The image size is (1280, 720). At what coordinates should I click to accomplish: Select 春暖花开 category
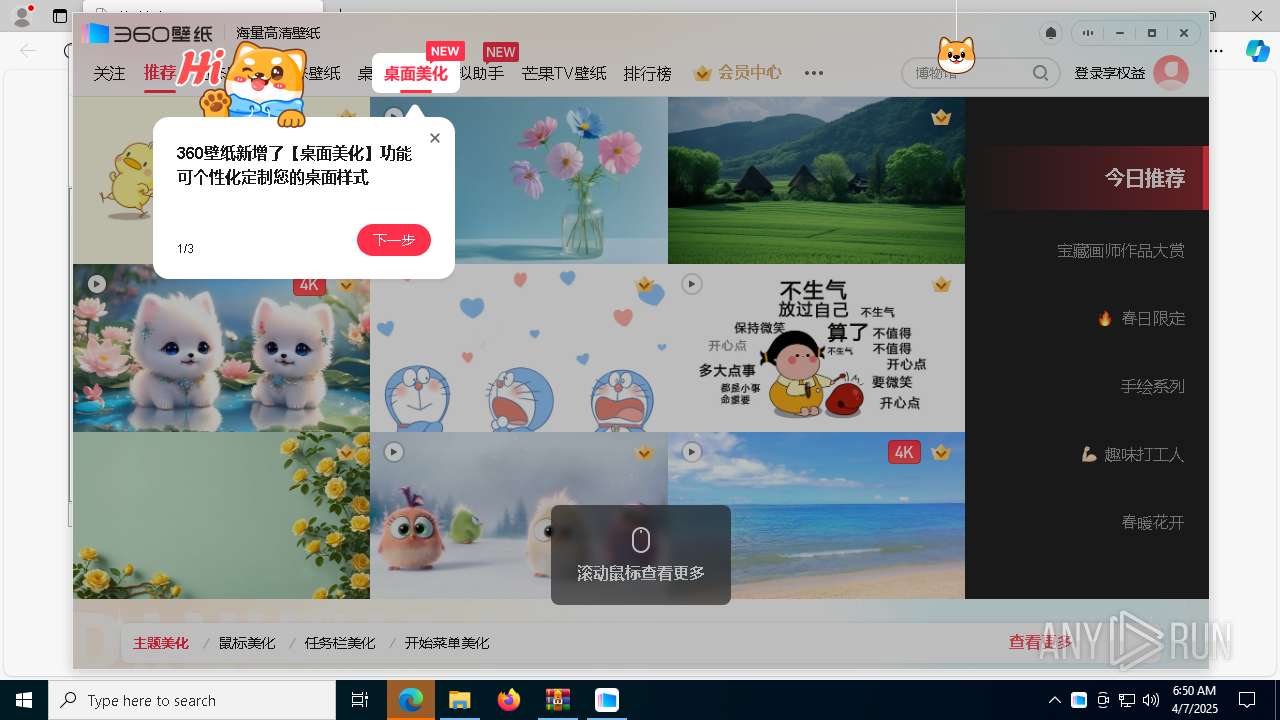1153,522
